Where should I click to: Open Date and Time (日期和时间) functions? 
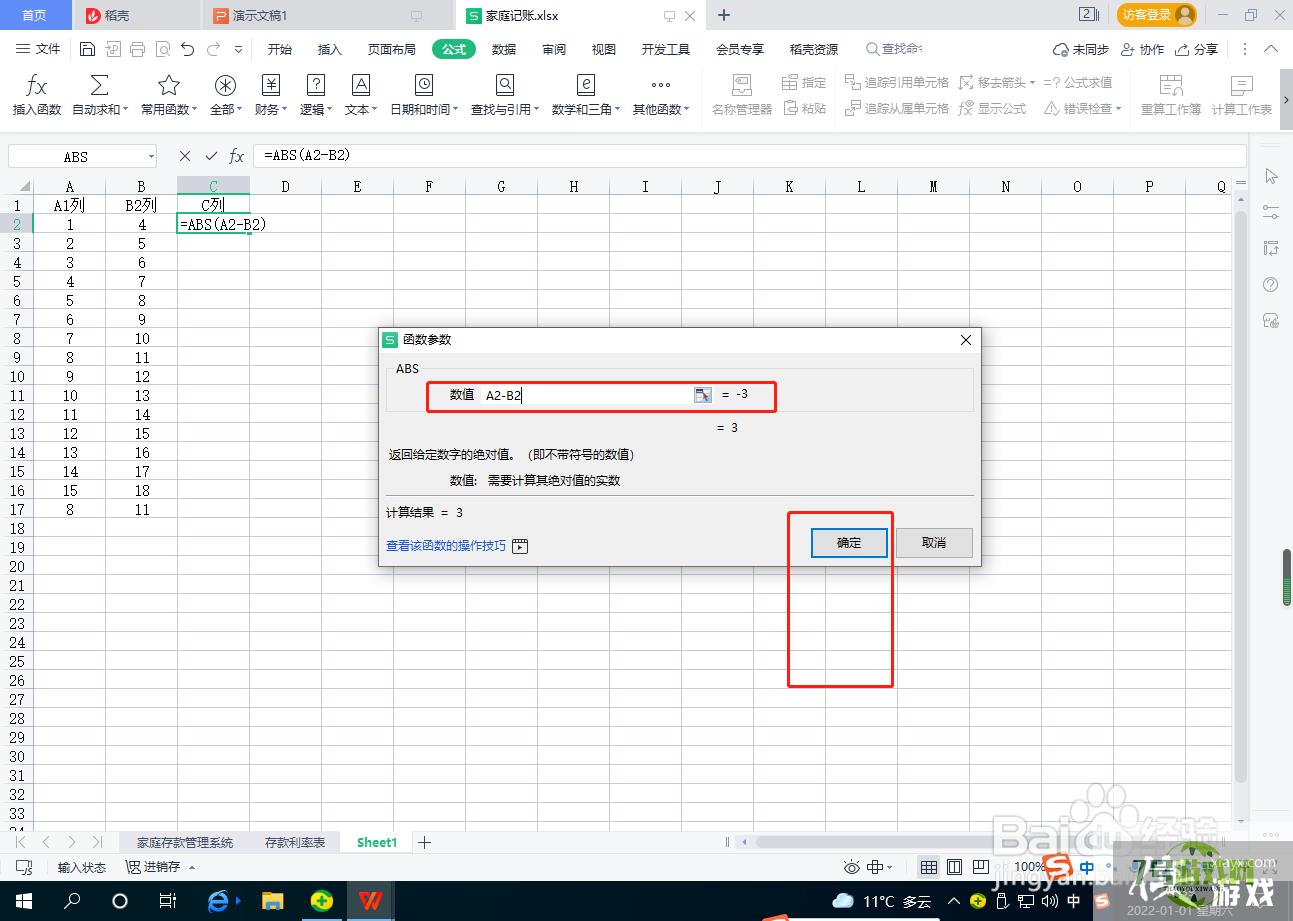pyautogui.click(x=424, y=95)
